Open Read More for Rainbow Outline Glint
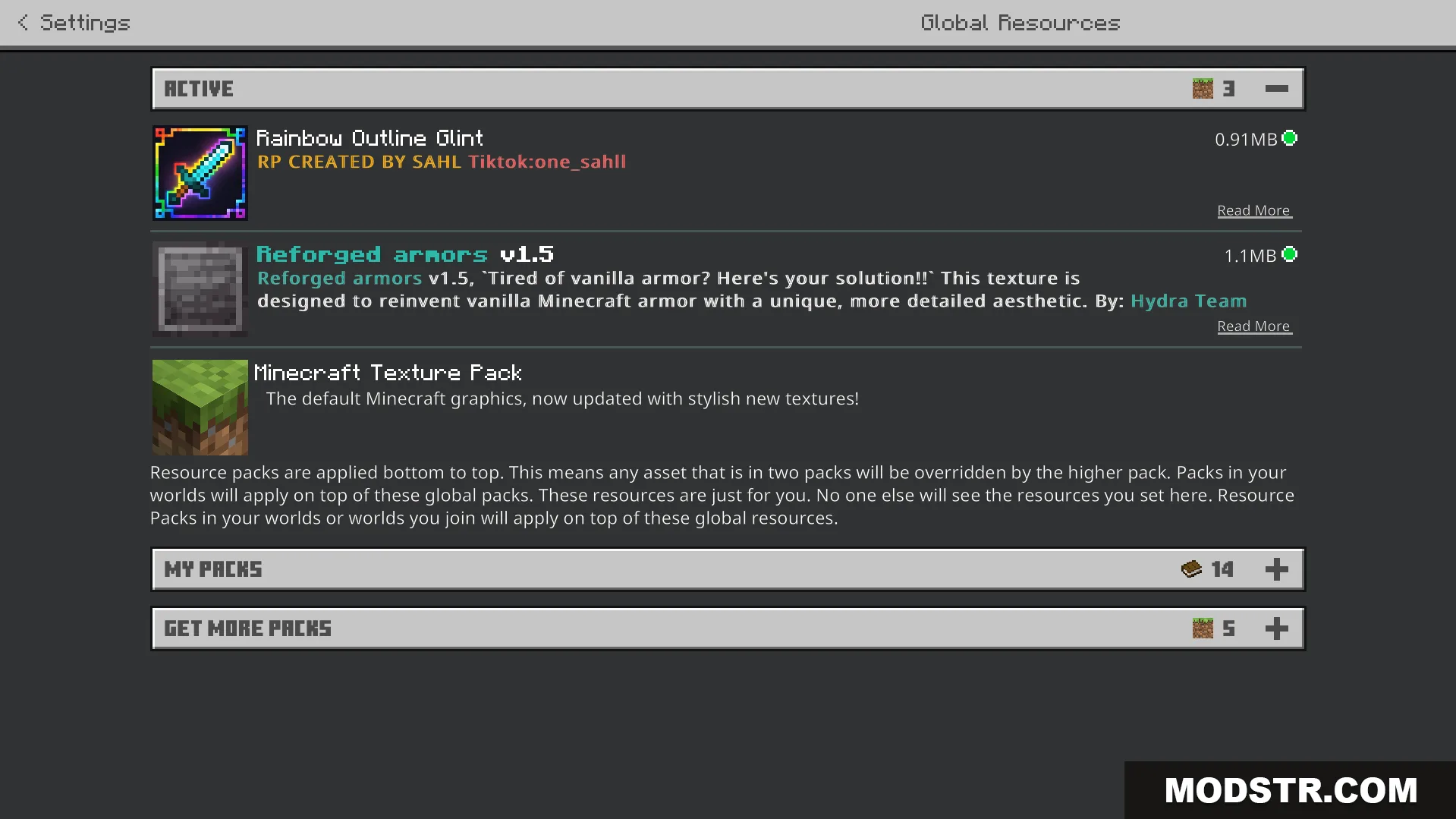 point(1254,210)
